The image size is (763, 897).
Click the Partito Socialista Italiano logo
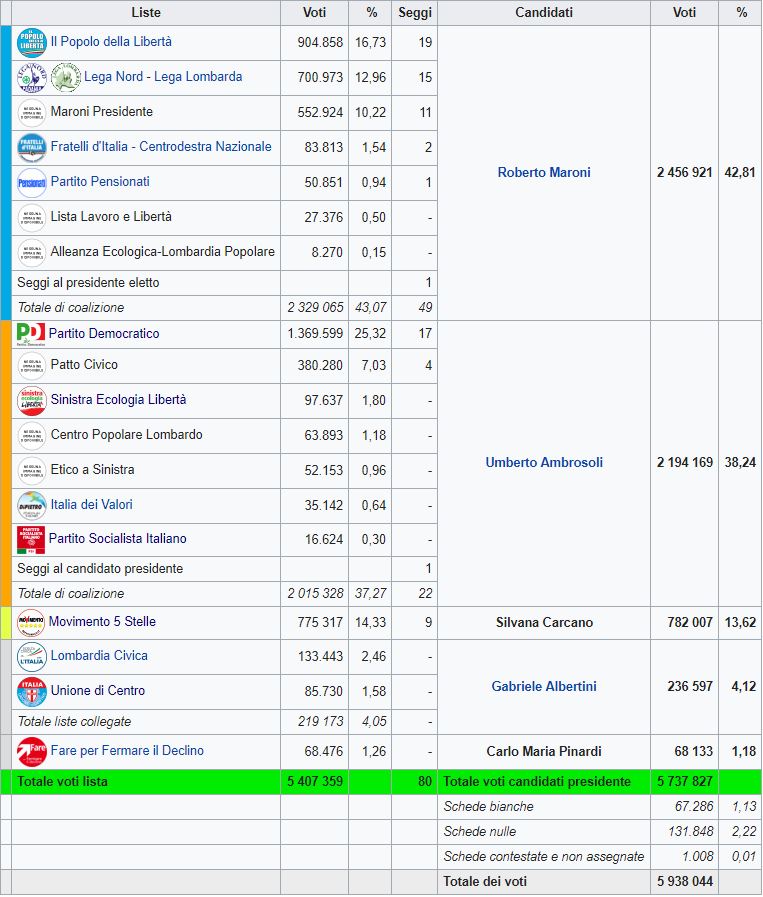(31, 540)
